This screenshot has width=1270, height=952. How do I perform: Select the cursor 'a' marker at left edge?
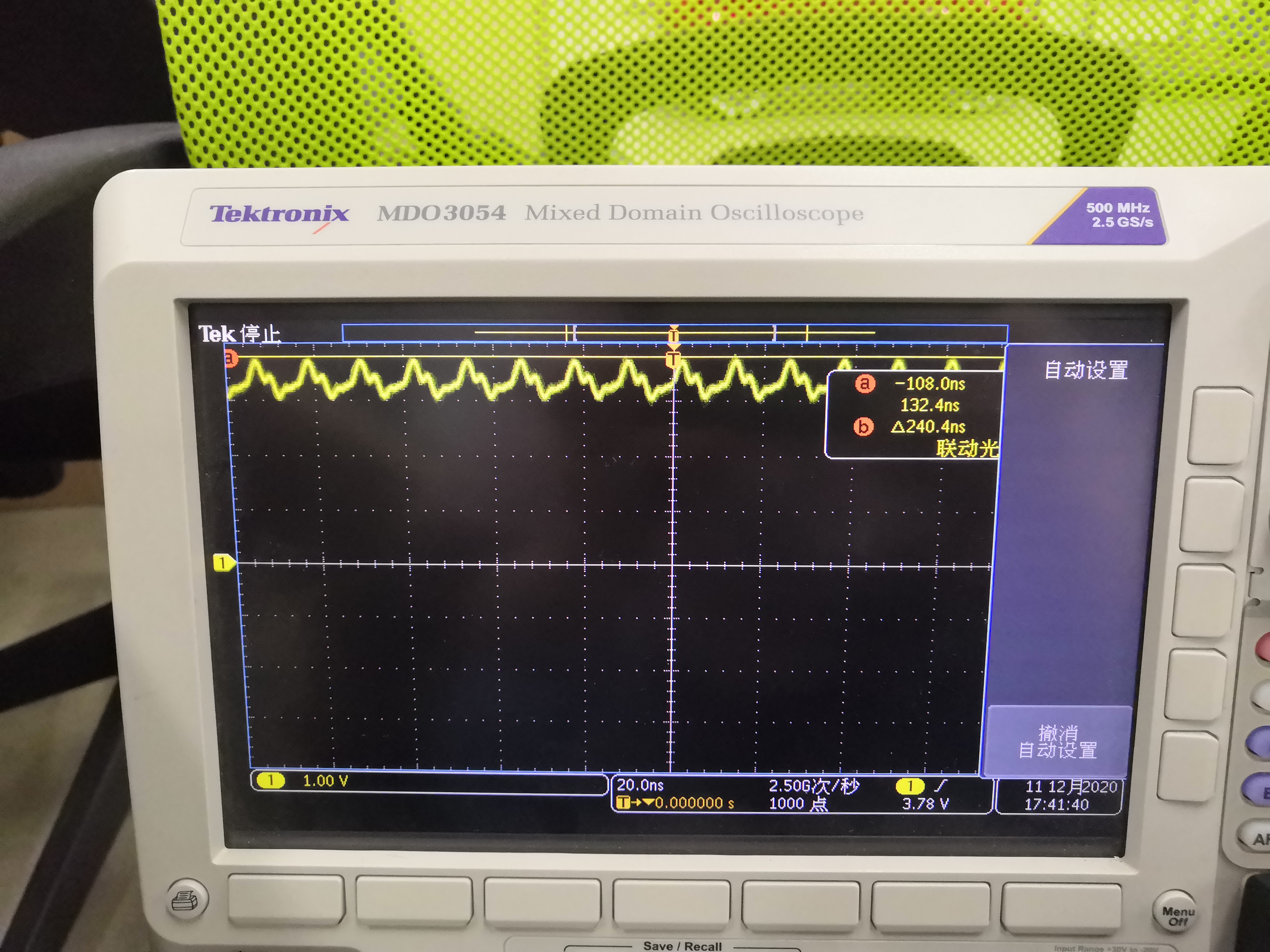point(230,359)
